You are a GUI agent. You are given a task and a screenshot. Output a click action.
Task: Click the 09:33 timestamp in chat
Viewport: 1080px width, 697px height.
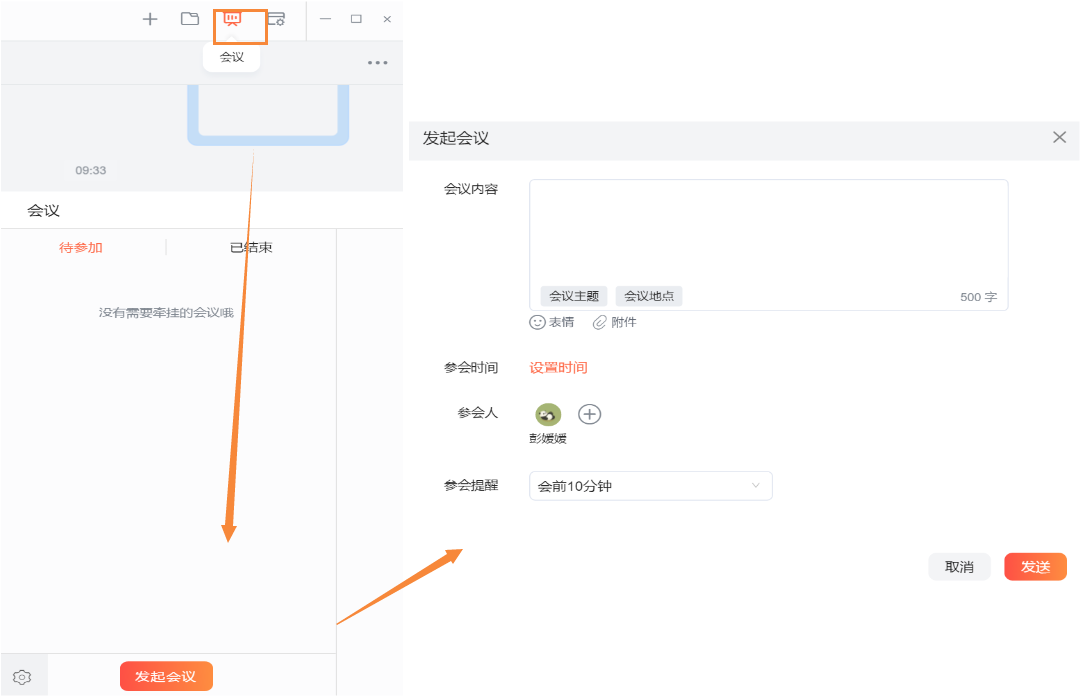pyautogui.click(x=91, y=170)
